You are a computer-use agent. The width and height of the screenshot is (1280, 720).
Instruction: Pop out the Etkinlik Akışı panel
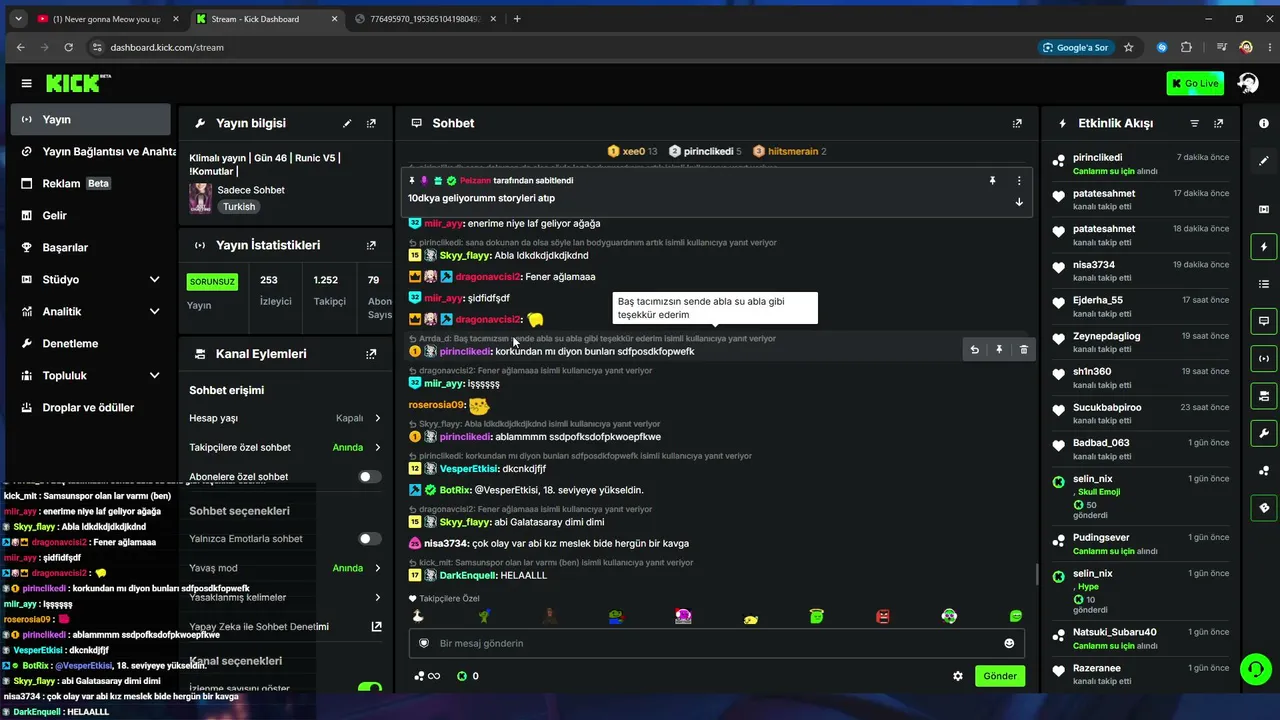coord(1218,123)
